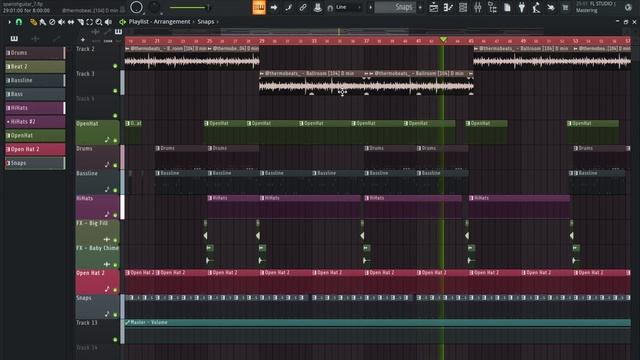640x360 pixels.
Task: Open the Channel rack from top toolbar
Action: coord(463,7)
